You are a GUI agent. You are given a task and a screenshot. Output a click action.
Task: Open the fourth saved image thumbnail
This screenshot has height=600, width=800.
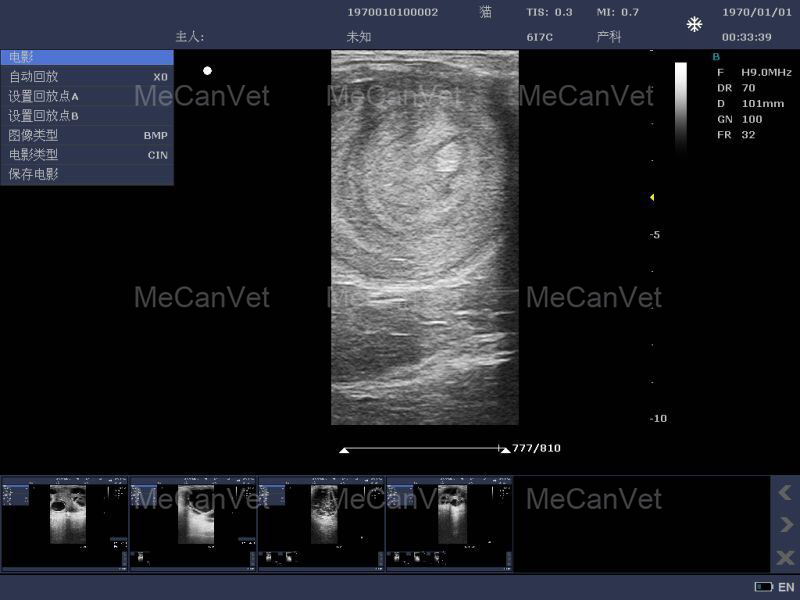pos(449,523)
